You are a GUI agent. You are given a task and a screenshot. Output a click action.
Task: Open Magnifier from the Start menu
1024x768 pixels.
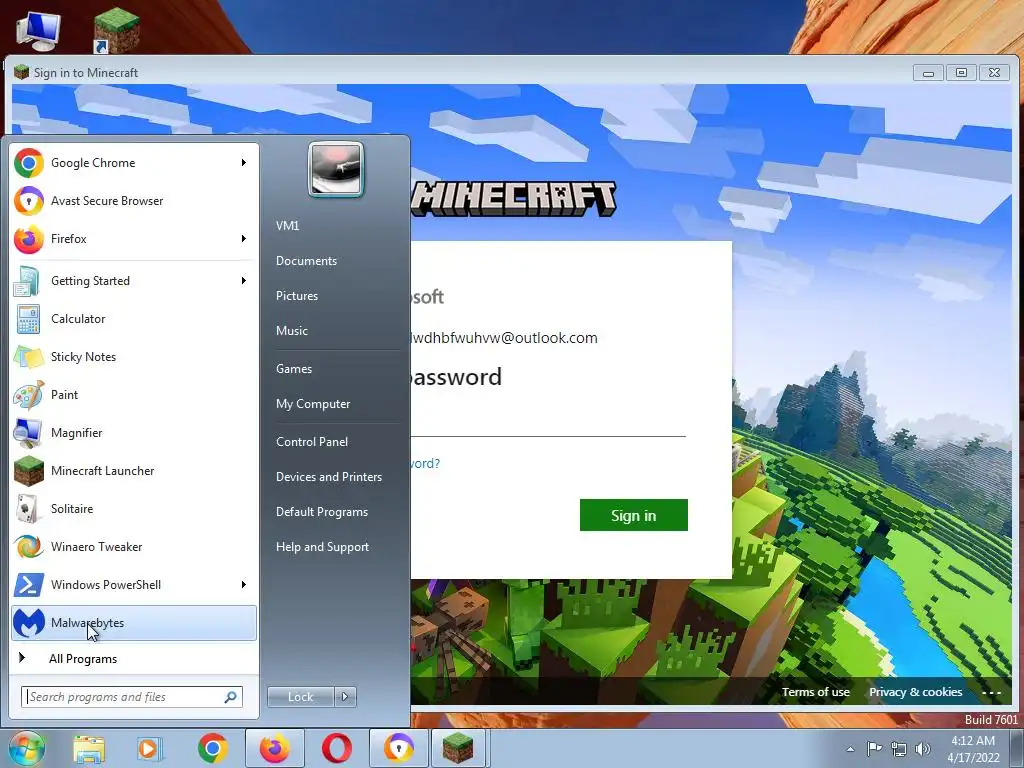(x=134, y=432)
